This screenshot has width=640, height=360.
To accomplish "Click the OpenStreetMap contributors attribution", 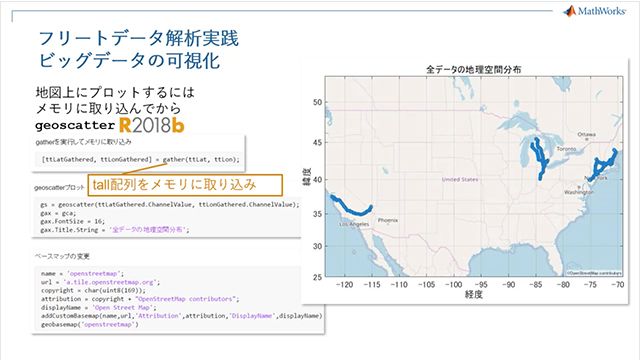I will tap(594, 273).
